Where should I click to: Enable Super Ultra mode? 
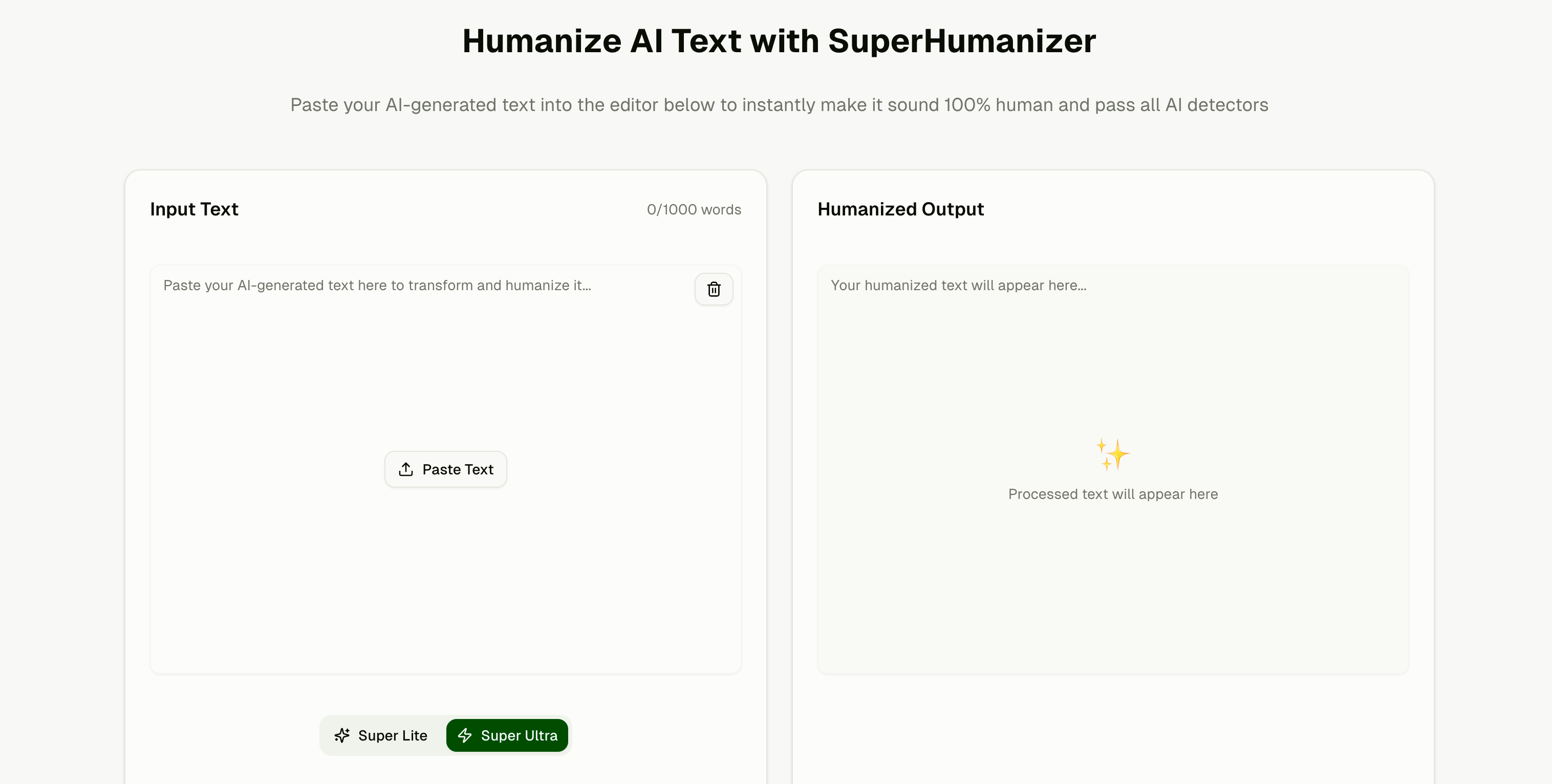tap(507, 735)
